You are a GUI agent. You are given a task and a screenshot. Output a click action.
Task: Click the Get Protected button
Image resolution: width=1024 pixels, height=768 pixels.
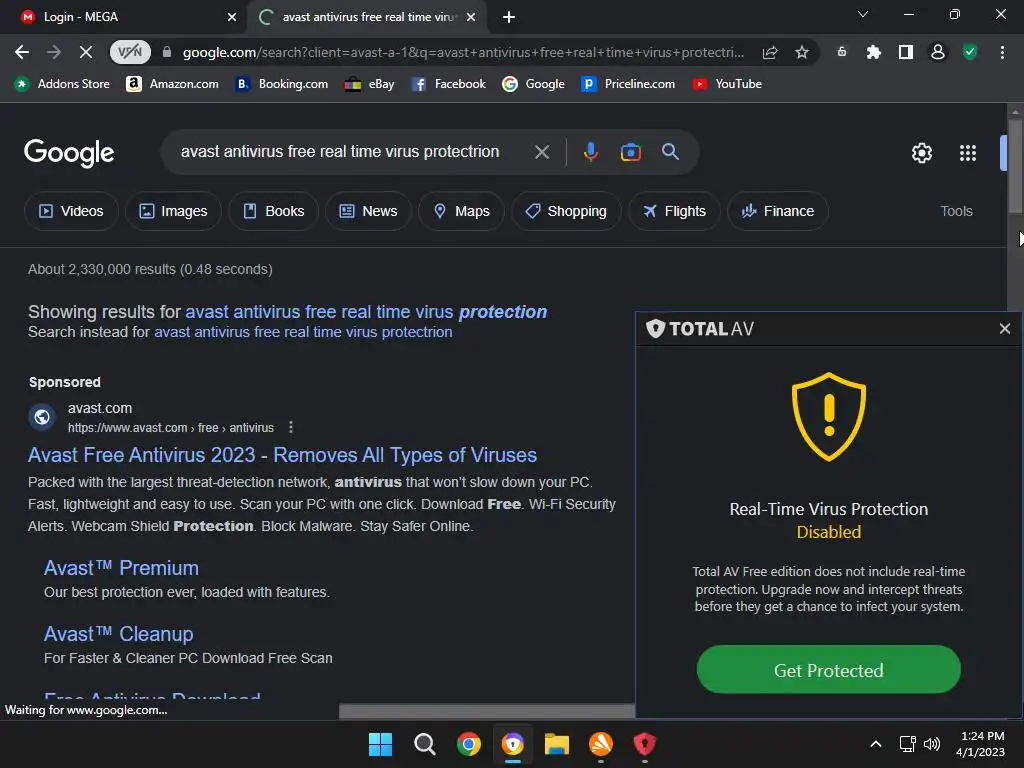829,669
